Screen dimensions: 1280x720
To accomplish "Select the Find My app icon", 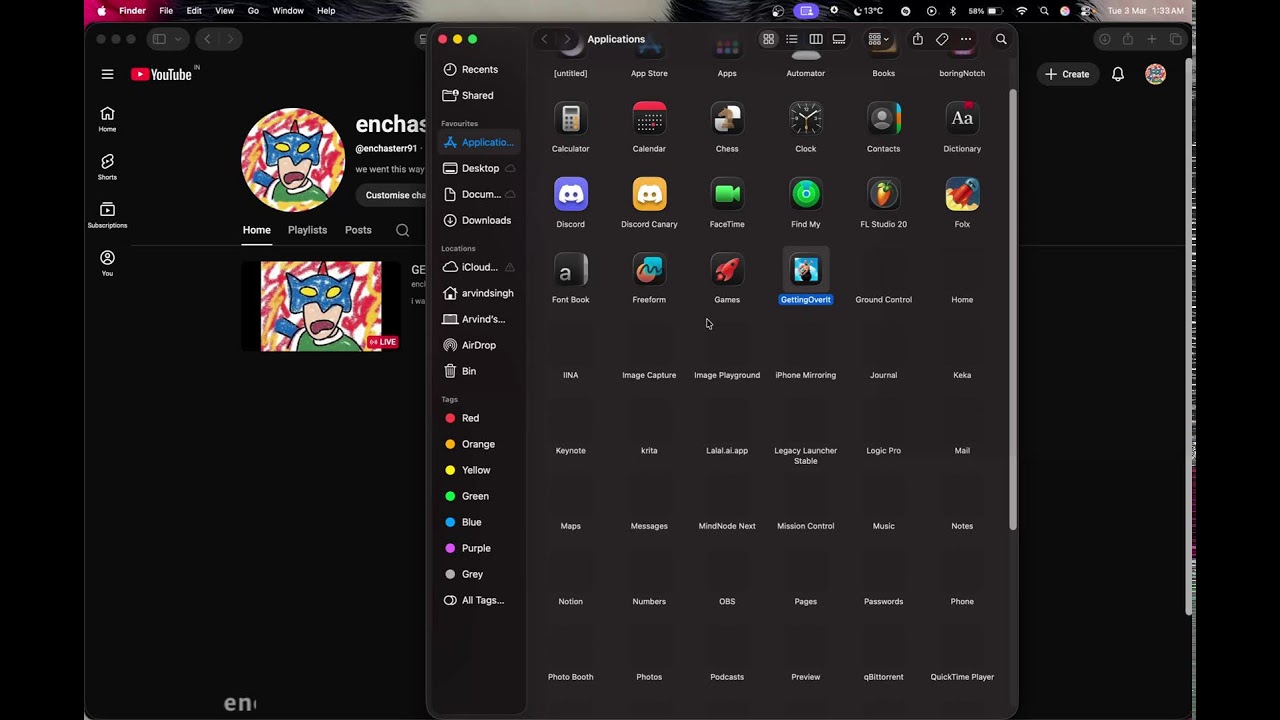I will coord(805,194).
